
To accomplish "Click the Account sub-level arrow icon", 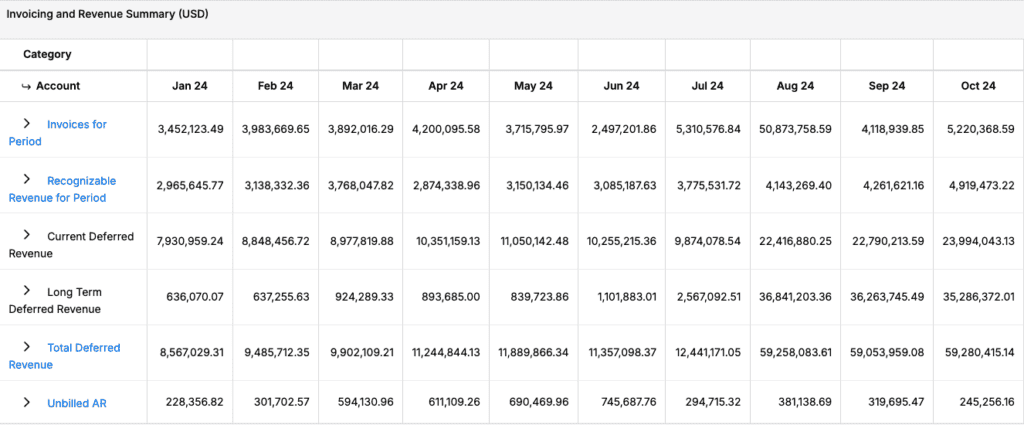I will tap(27, 86).
